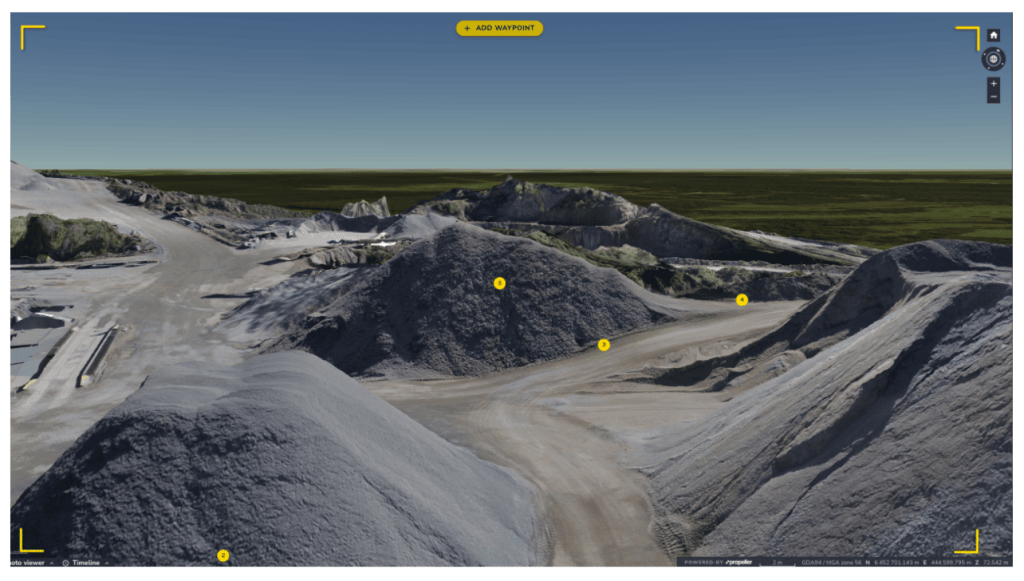1024x581 pixels.
Task: Select waypoint marker 4 near the far road
Action: [741, 299]
